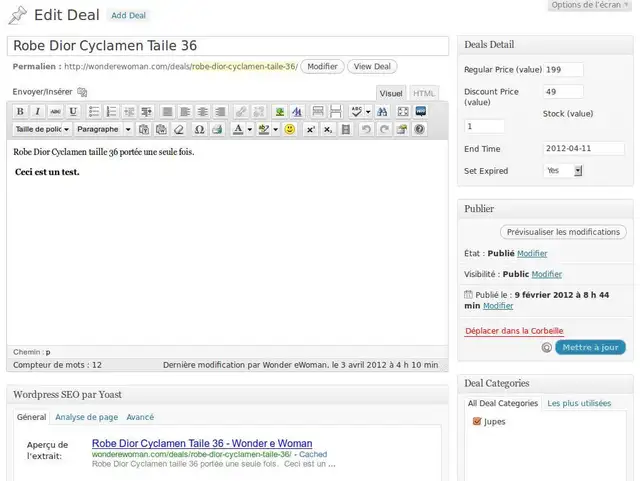Toggle Italic formatting in editor toolbar
Viewport: 640px width, 481px height.
click(x=38, y=111)
